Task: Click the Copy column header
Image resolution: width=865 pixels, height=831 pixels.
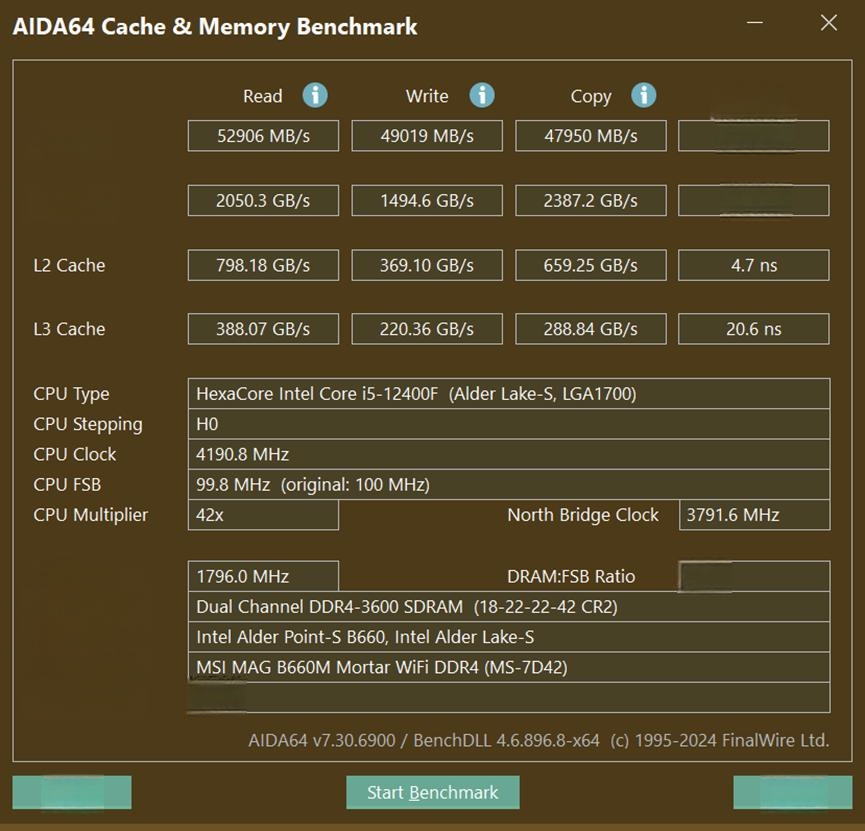Action: pyautogui.click(x=591, y=97)
